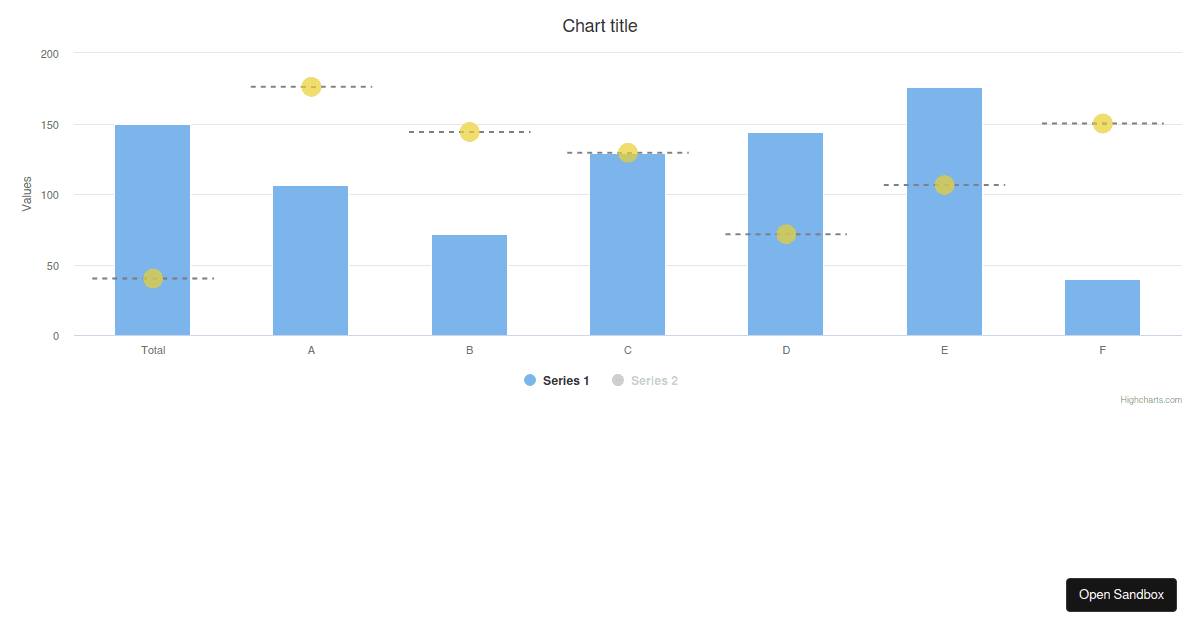Viewport: 1200px width, 630px height.
Task: Click the yellow point above column F
Action: 1102,124
